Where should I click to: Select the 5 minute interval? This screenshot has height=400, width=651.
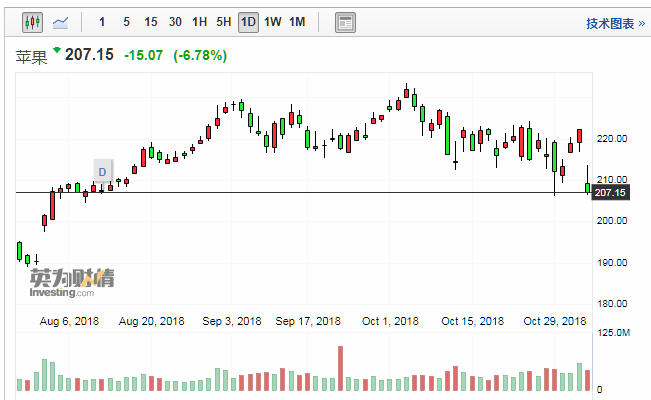(126, 21)
